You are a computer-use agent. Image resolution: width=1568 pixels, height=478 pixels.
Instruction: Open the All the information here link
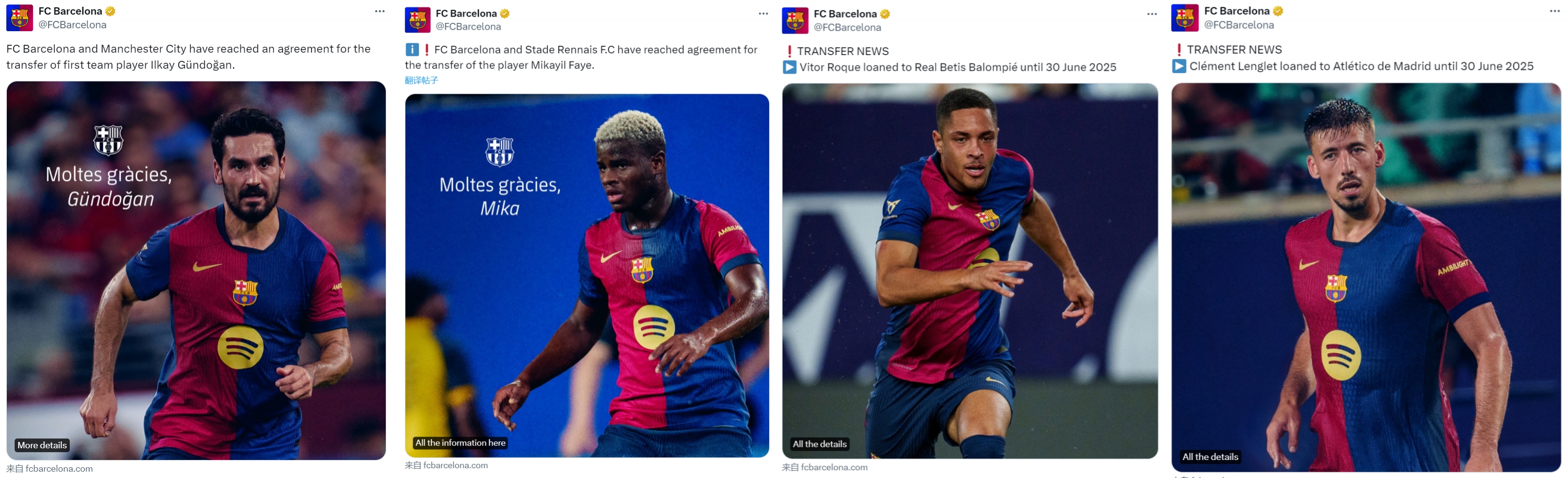460,443
